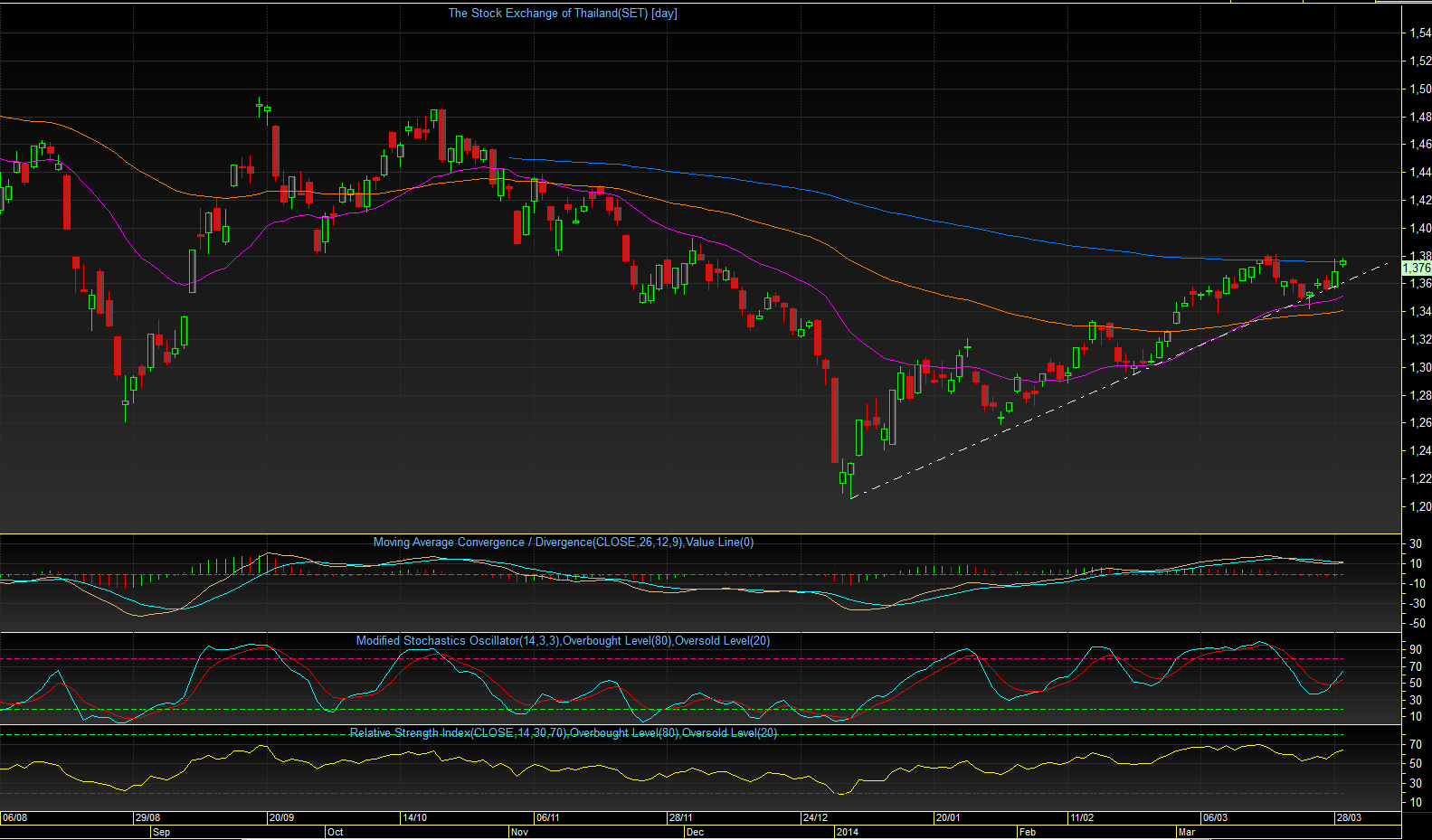
Task: Click the "-10" value on the MACD scale
Action: click(x=1416, y=584)
